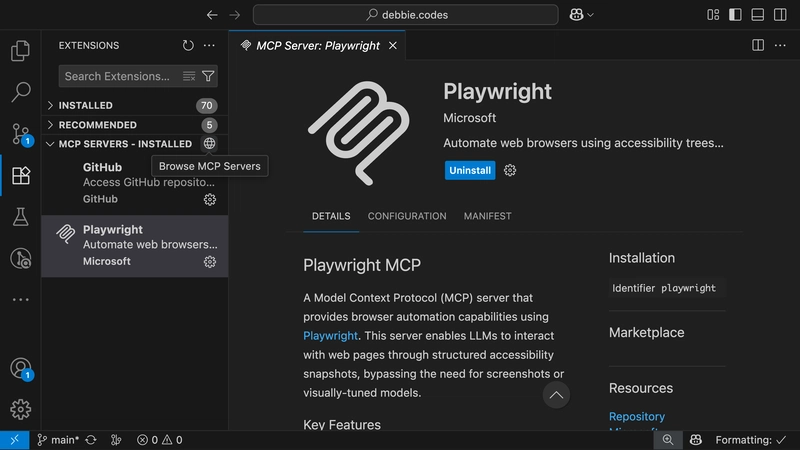Viewport: 800px width, 450px height.
Task: Select the MCP Server: Playwright editor tab
Action: [x=317, y=45]
